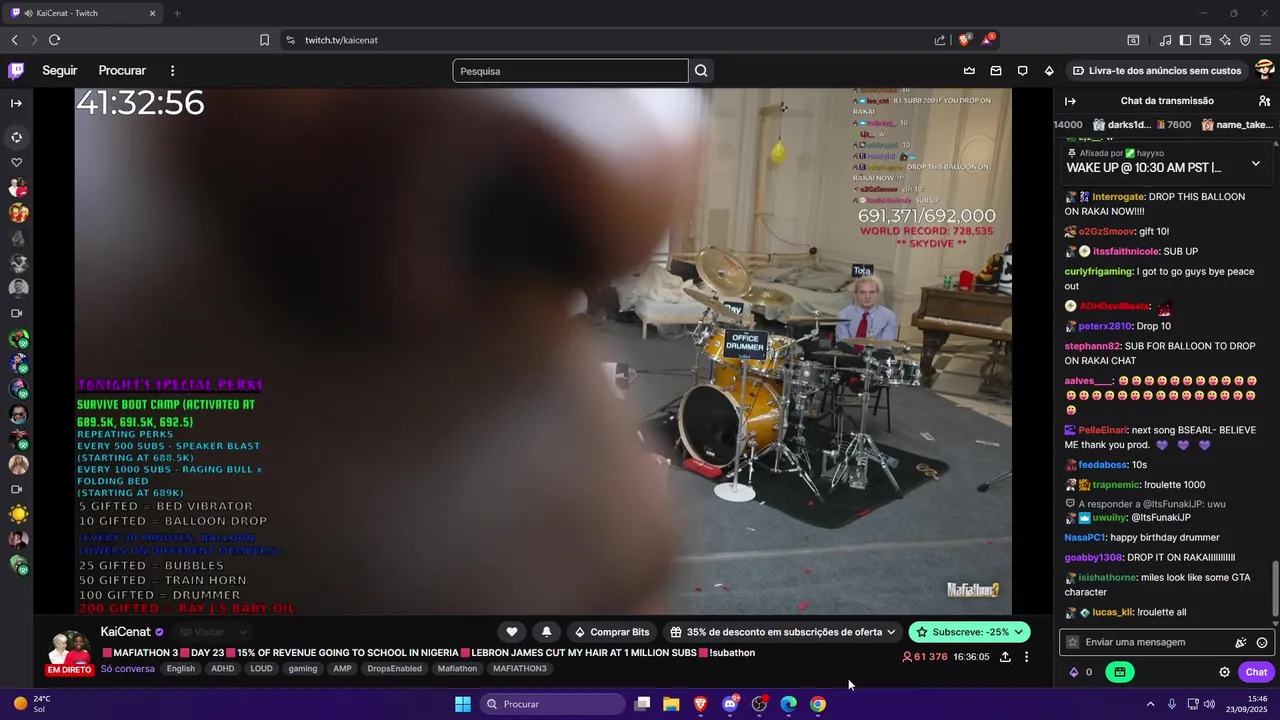Expand the pinned WAKE UP message
Image resolution: width=1280 pixels, height=720 pixels.
pyautogui.click(x=1256, y=163)
